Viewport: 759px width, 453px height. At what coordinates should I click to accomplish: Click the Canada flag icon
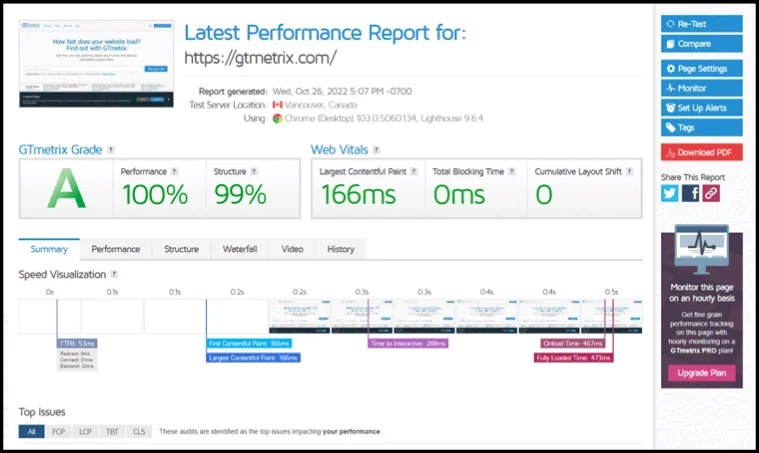tap(277, 105)
